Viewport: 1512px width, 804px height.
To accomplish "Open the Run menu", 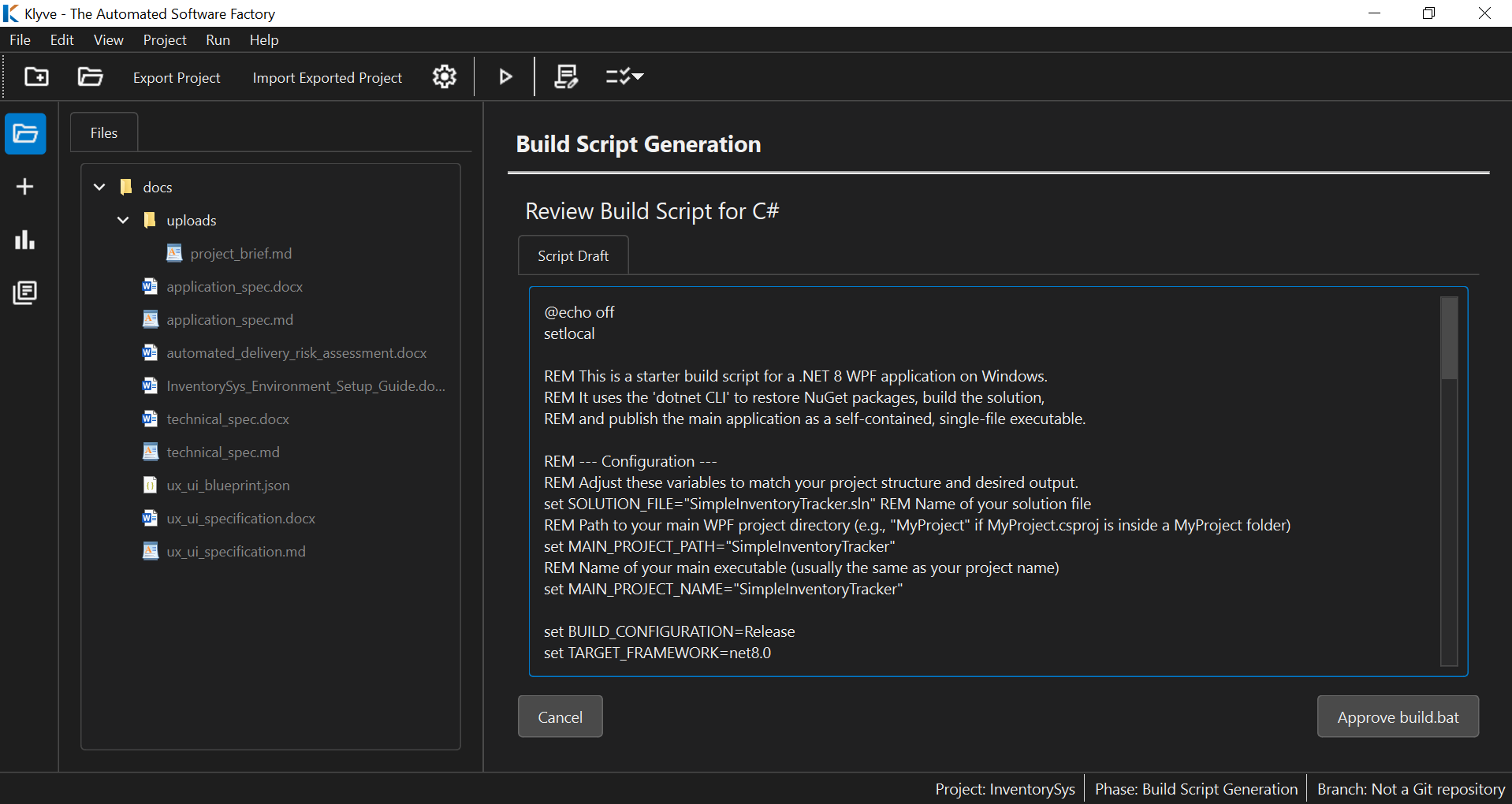I will 218,40.
